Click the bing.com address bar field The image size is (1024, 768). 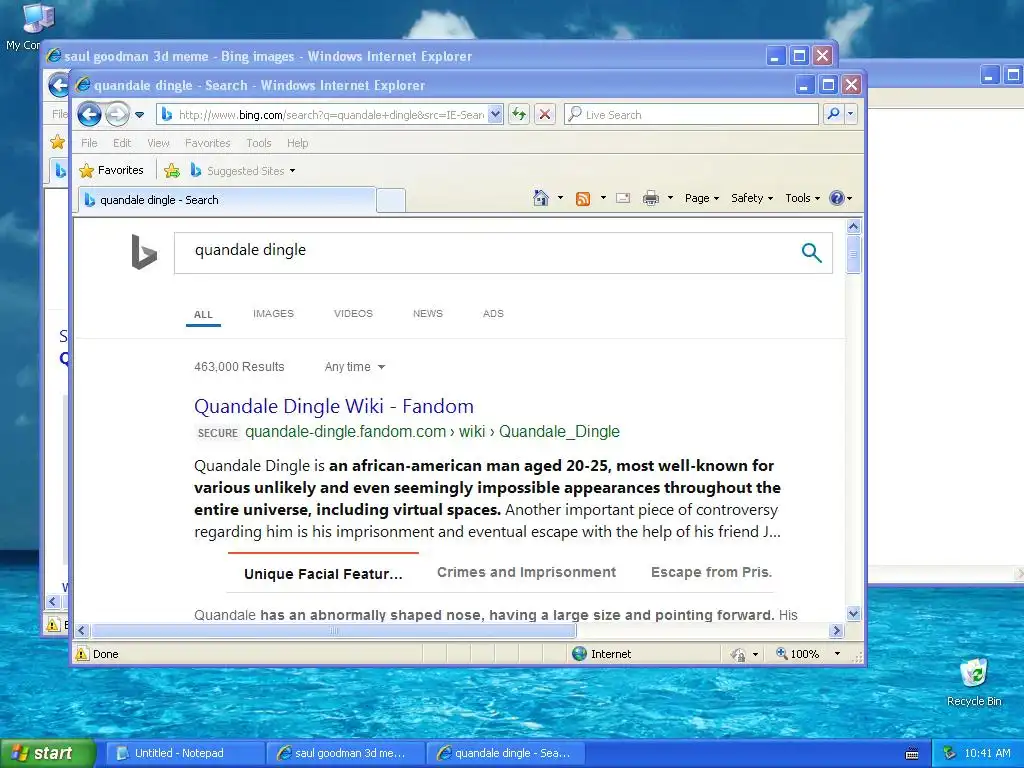click(323, 115)
